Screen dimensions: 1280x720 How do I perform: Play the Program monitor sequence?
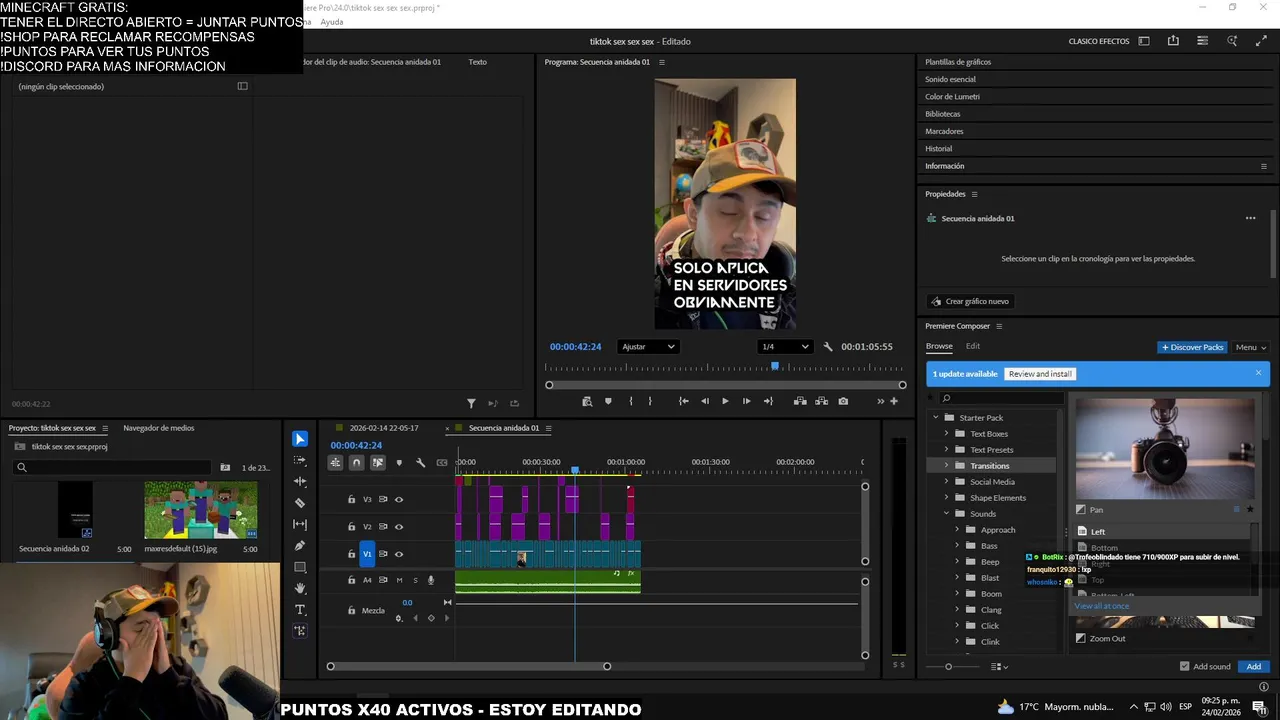pyautogui.click(x=725, y=401)
